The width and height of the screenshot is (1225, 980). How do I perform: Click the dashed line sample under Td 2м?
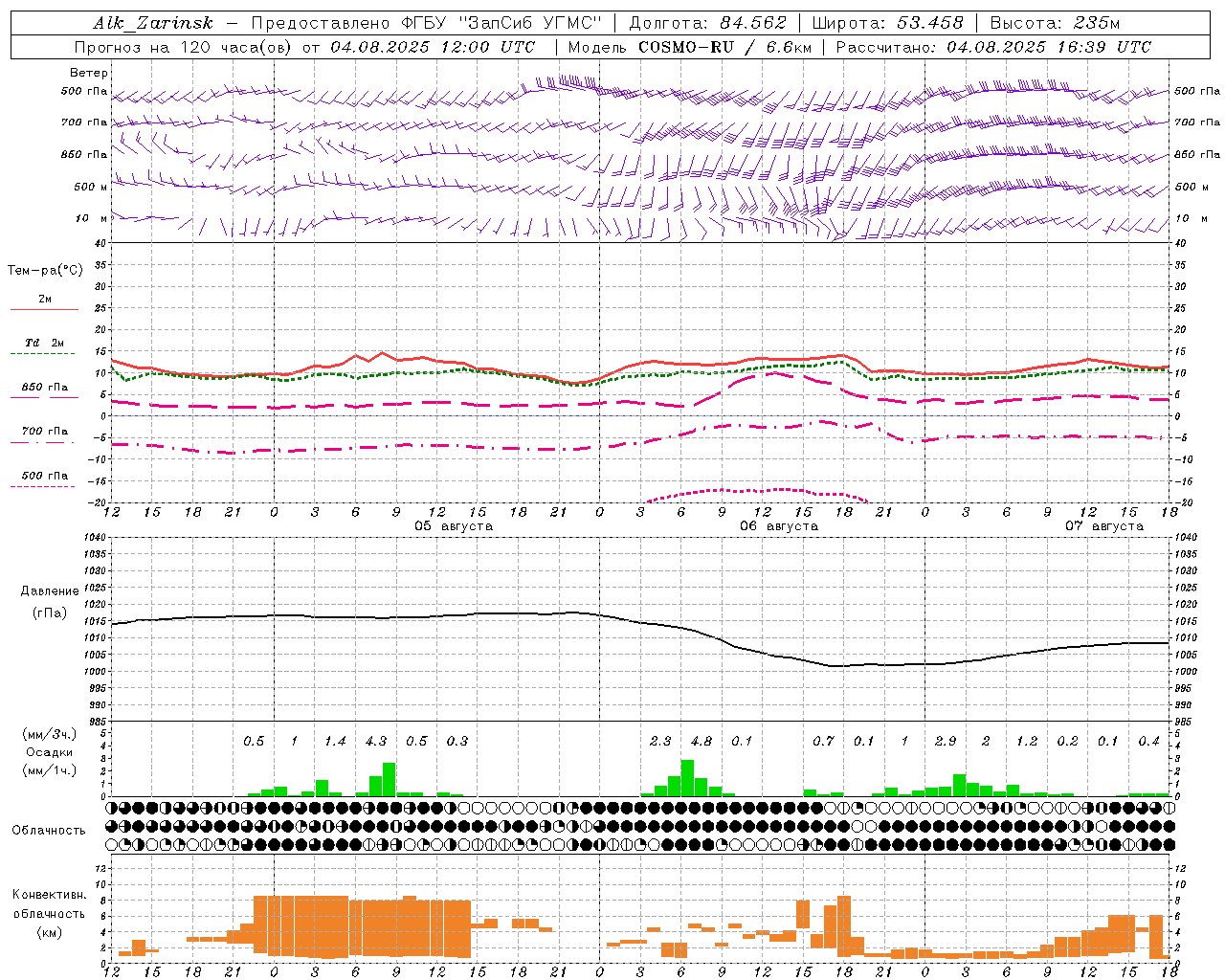point(43,354)
